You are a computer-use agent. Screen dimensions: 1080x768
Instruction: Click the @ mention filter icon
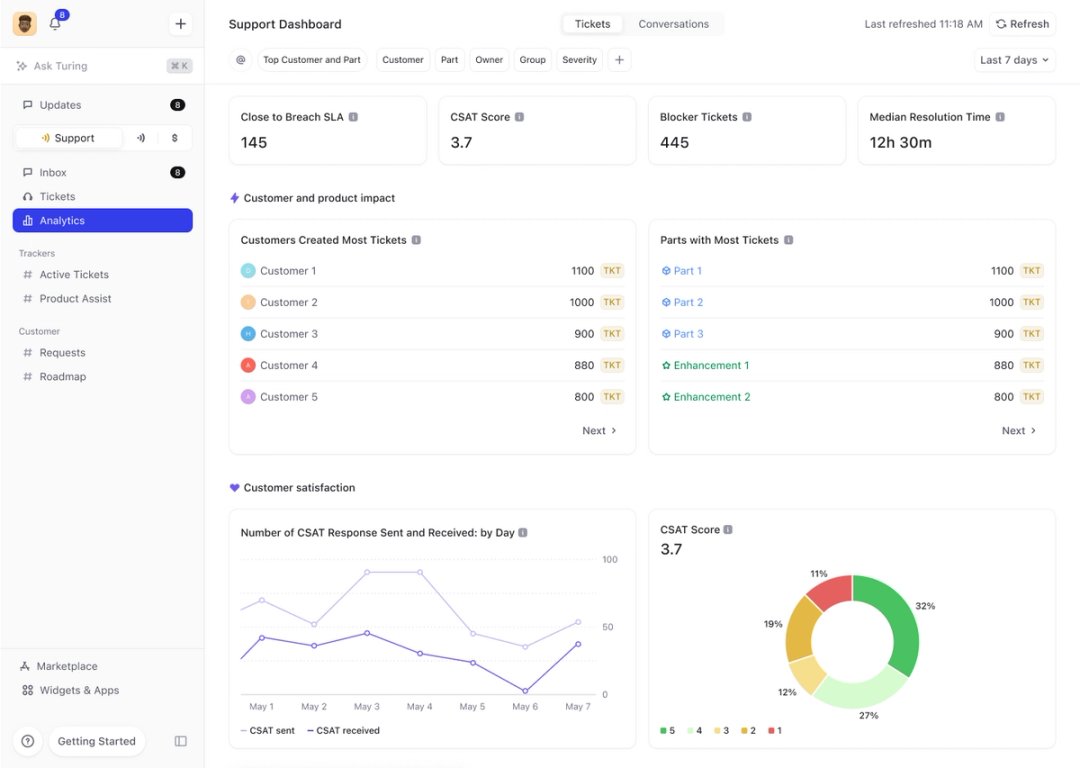tap(240, 60)
